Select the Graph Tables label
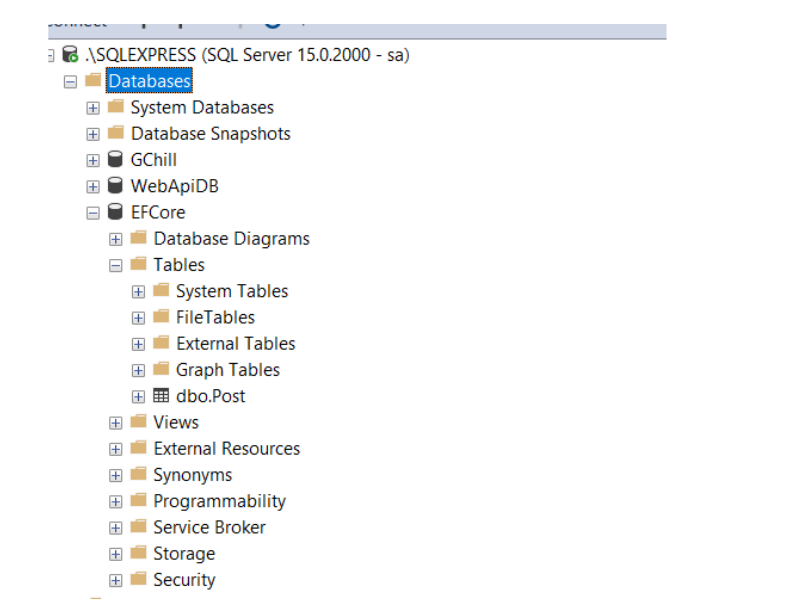The height and width of the screenshot is (609, 787). (x=227, y=370)
